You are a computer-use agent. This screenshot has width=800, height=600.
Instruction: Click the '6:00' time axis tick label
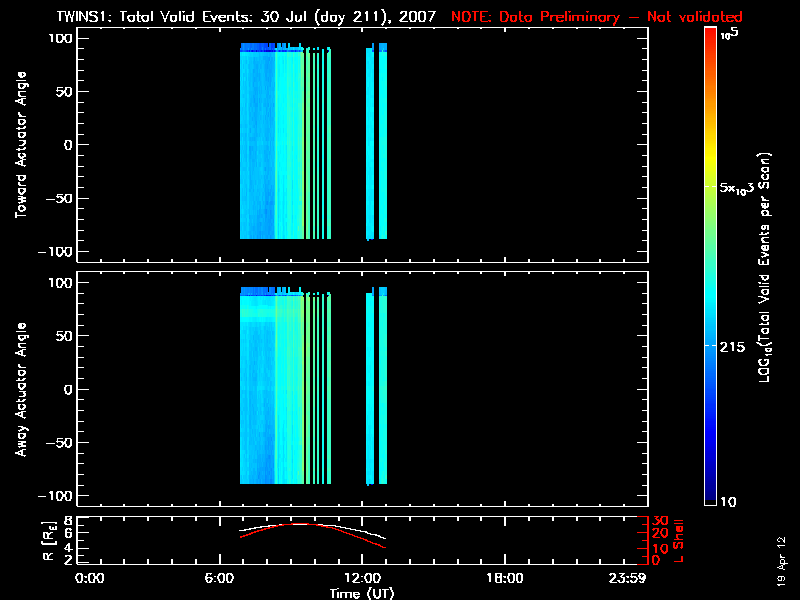[x=227, y=578]
